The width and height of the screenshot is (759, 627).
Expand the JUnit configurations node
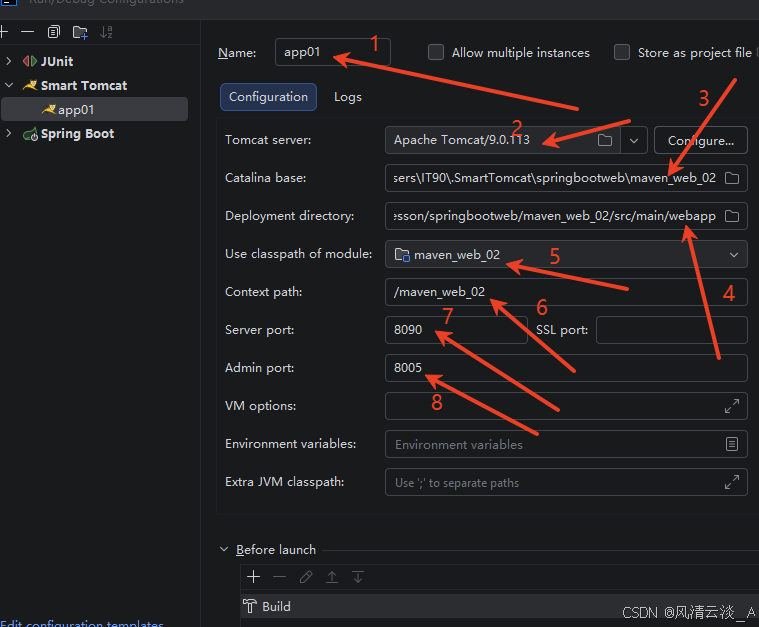(9, 61)
